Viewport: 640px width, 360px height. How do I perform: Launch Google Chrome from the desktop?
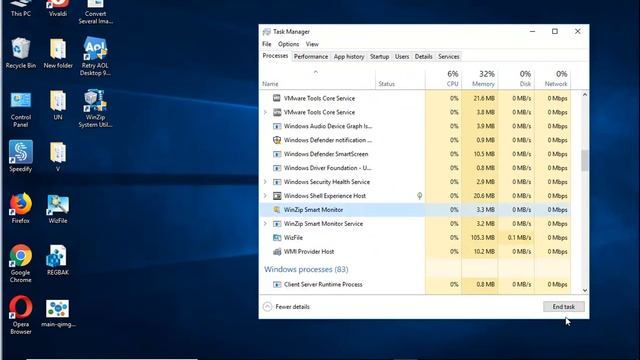20,263
